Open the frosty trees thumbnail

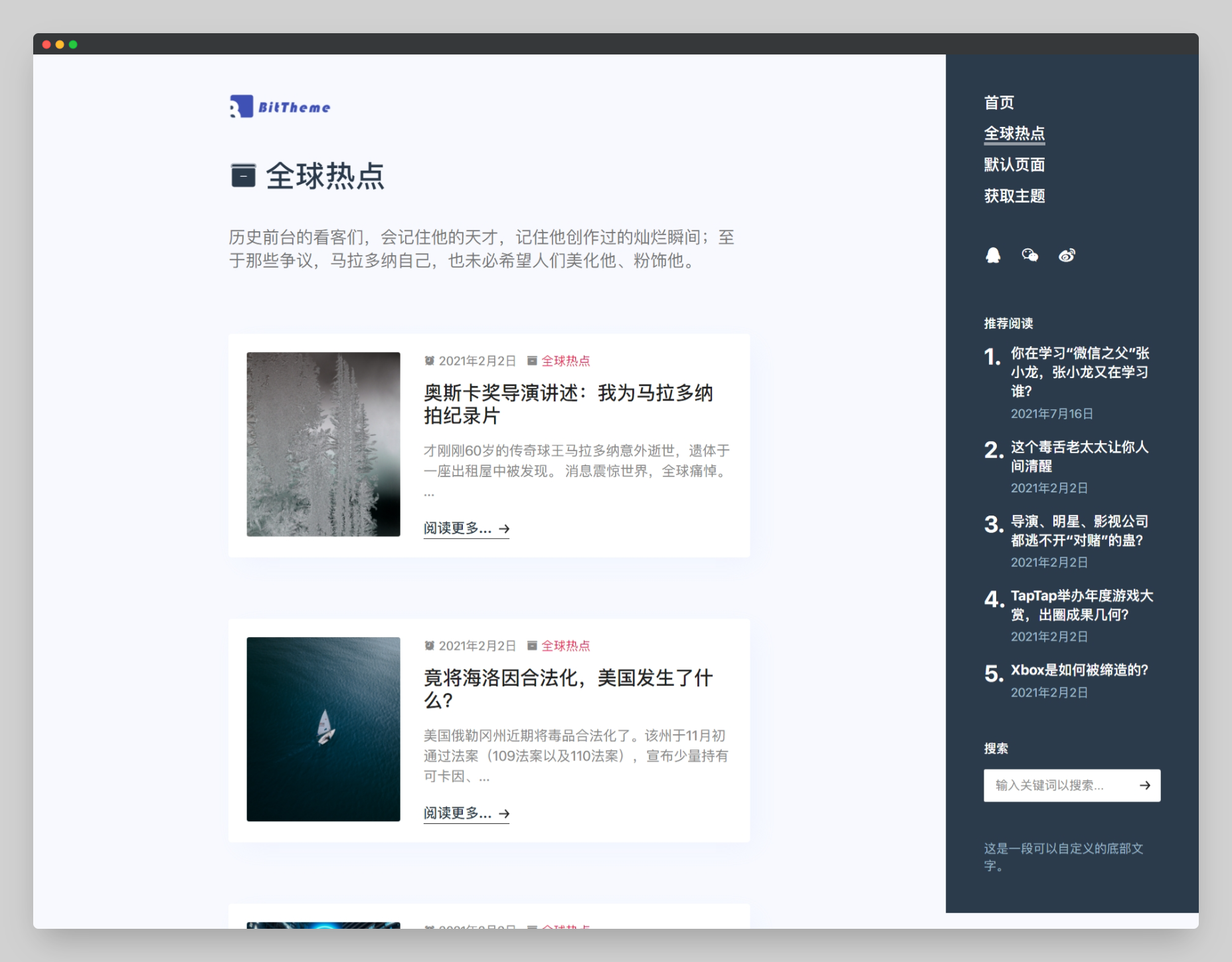click(323, 444)
